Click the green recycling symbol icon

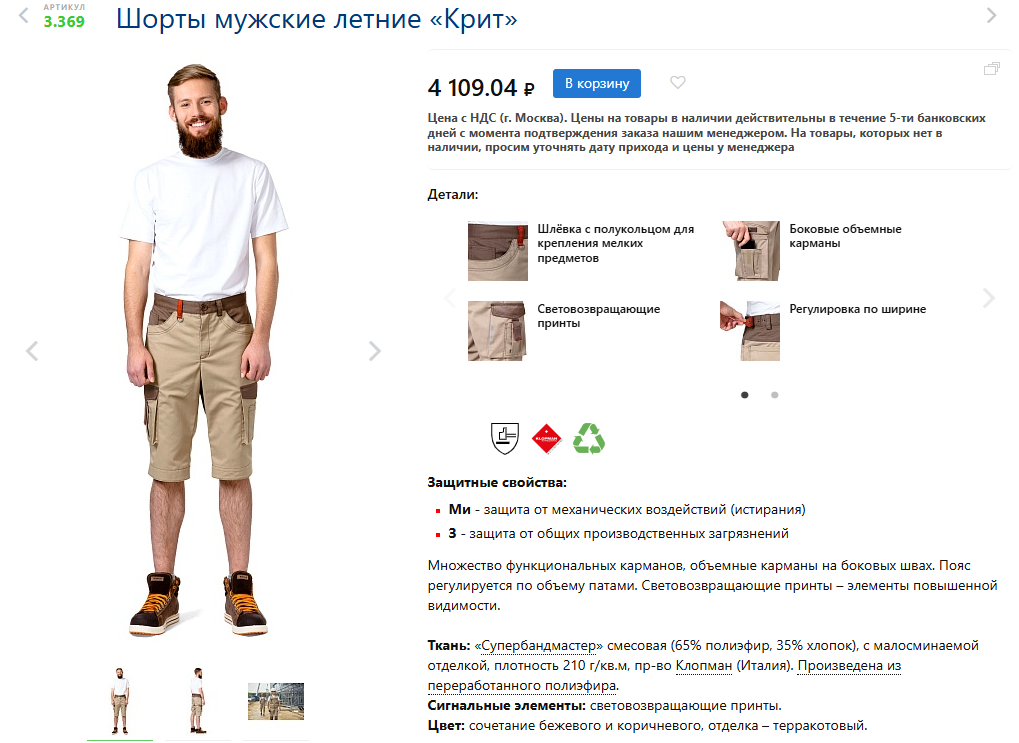point(589,438)
